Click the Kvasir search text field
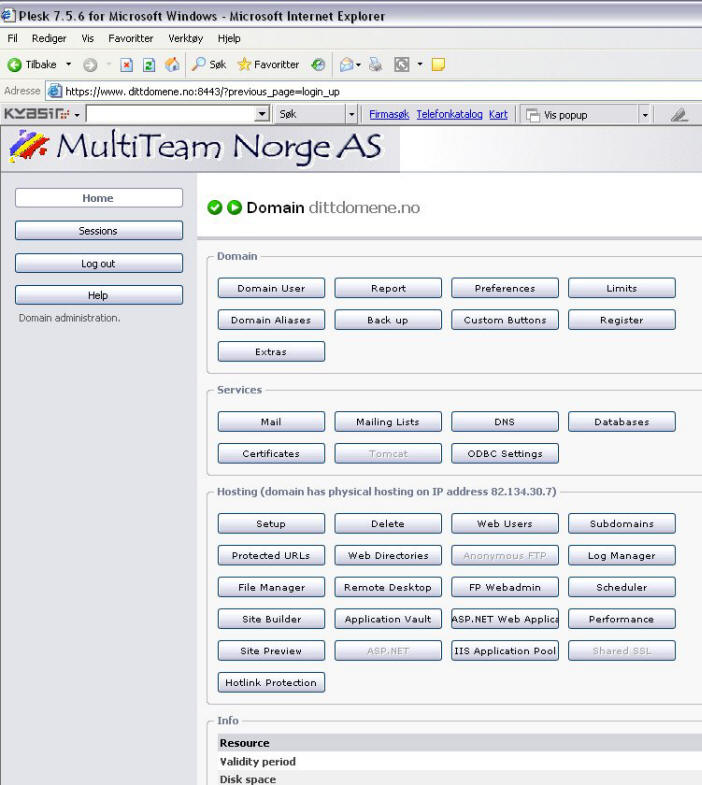Viewport: 702px width, 785px height. point(170,114)
